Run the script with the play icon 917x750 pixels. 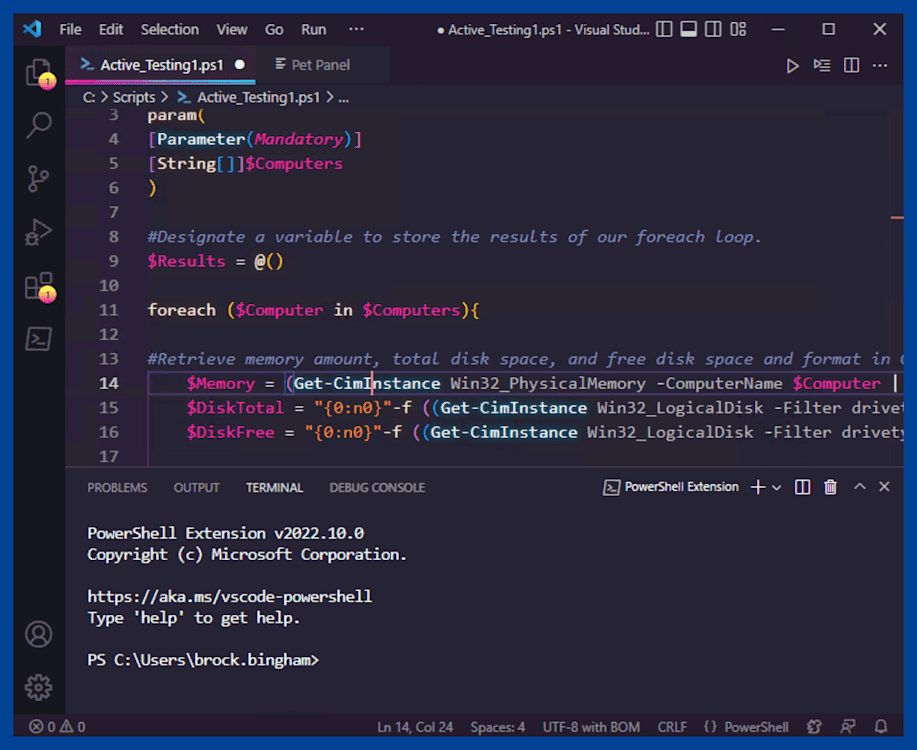[792, 66]
